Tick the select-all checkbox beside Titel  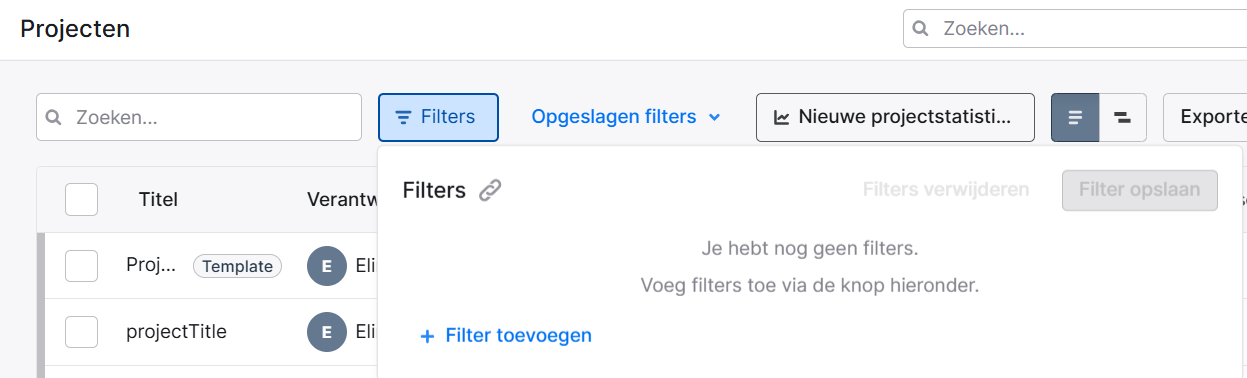81,199
